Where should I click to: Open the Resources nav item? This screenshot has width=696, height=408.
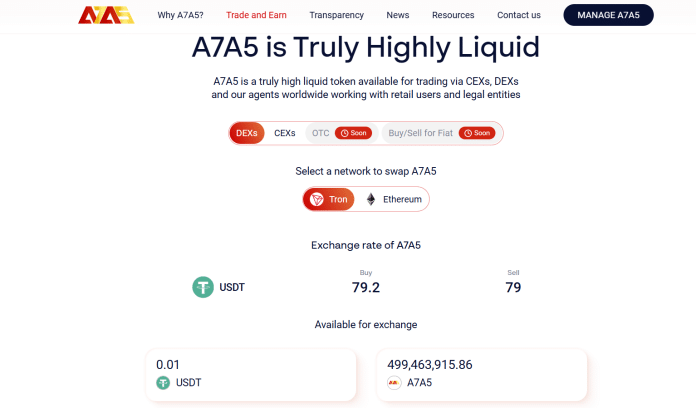pyautogui.click(x=453, y=15)
